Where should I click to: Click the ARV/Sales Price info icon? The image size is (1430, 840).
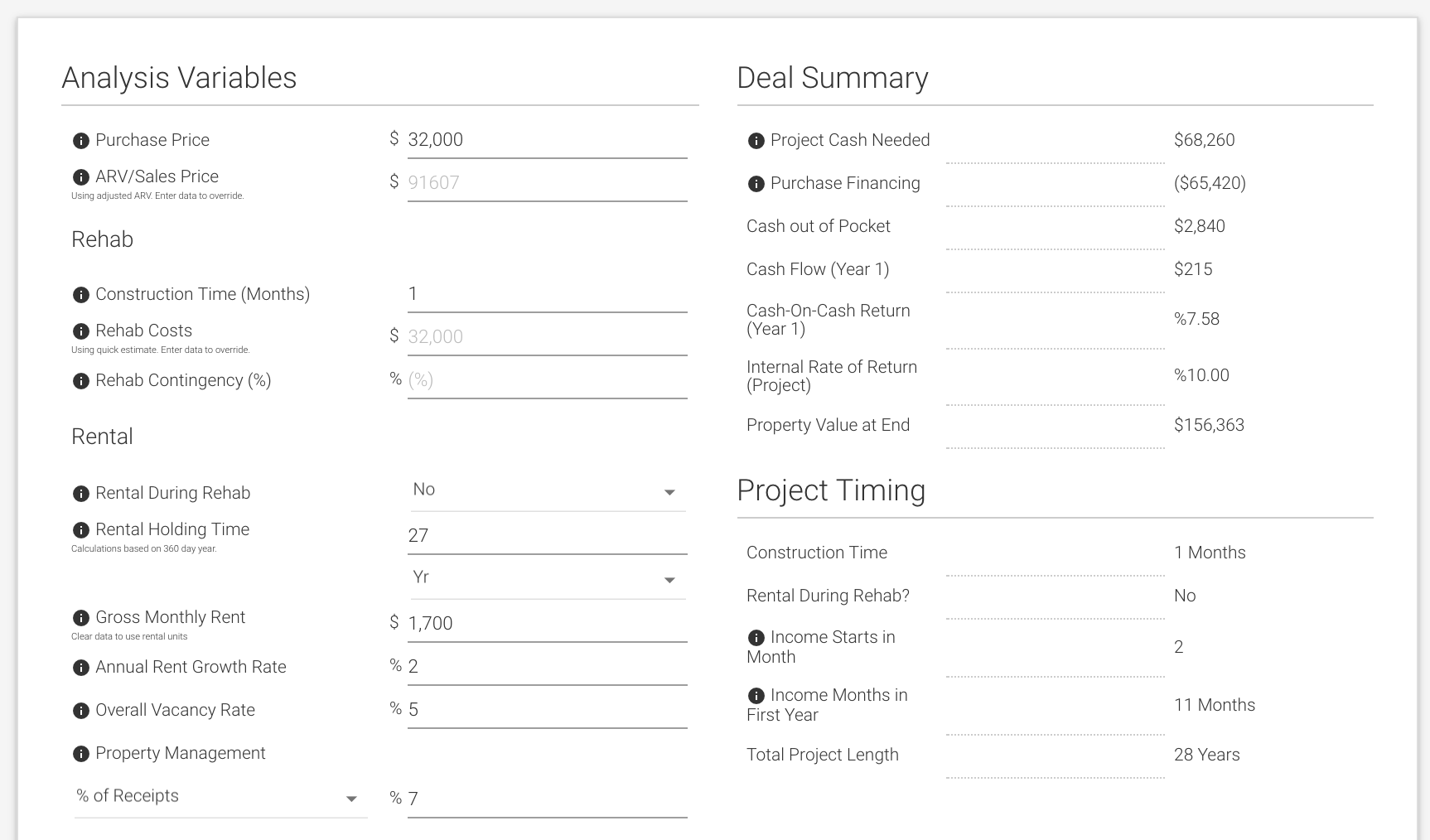81,177
